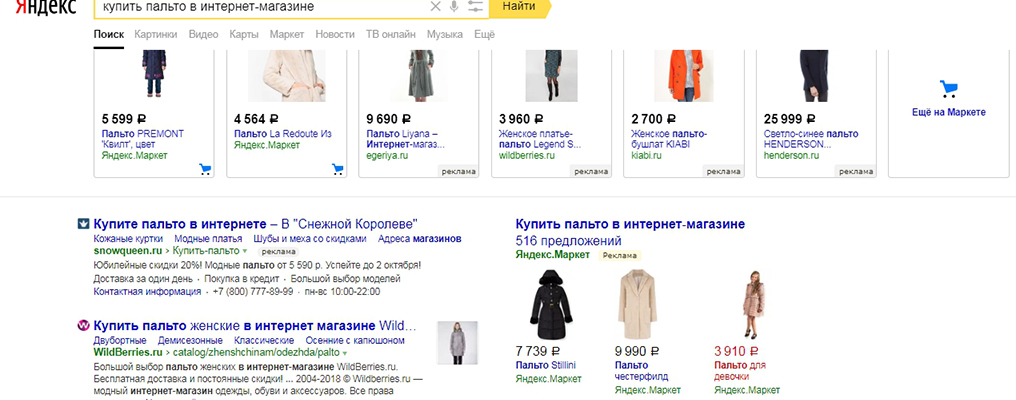This screenshot has height=400, width=1016.
Task: Click beige честерфилд coat image
Action: pos(638,305)
